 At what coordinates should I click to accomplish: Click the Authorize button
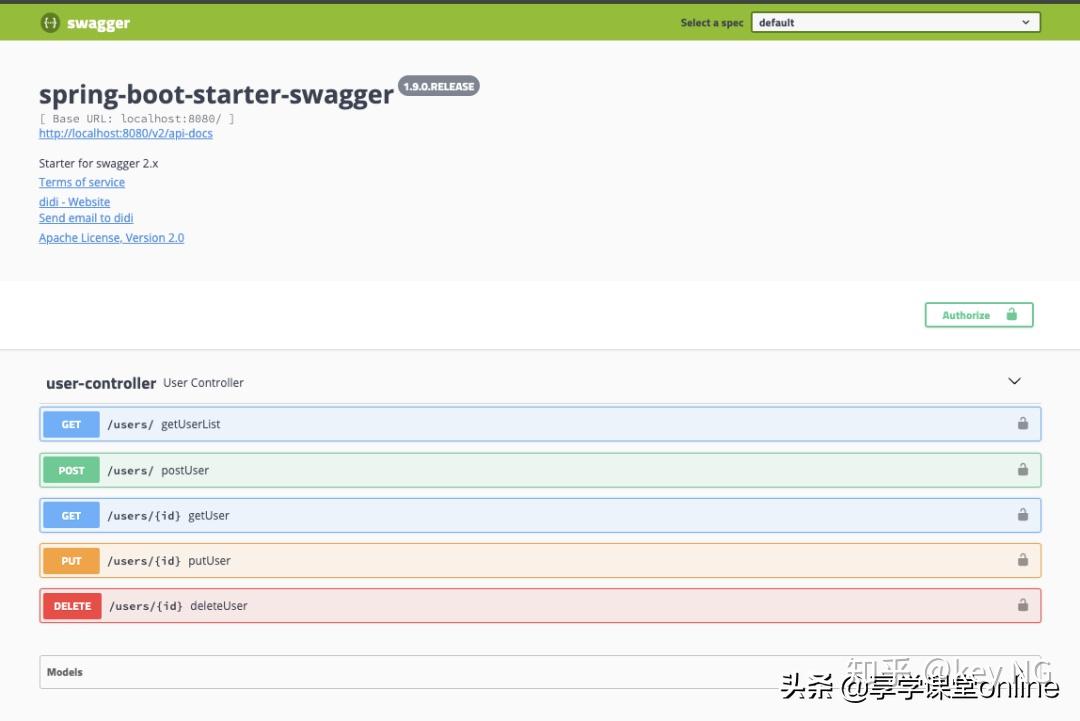pyautogui.click(x=966, y=314)
